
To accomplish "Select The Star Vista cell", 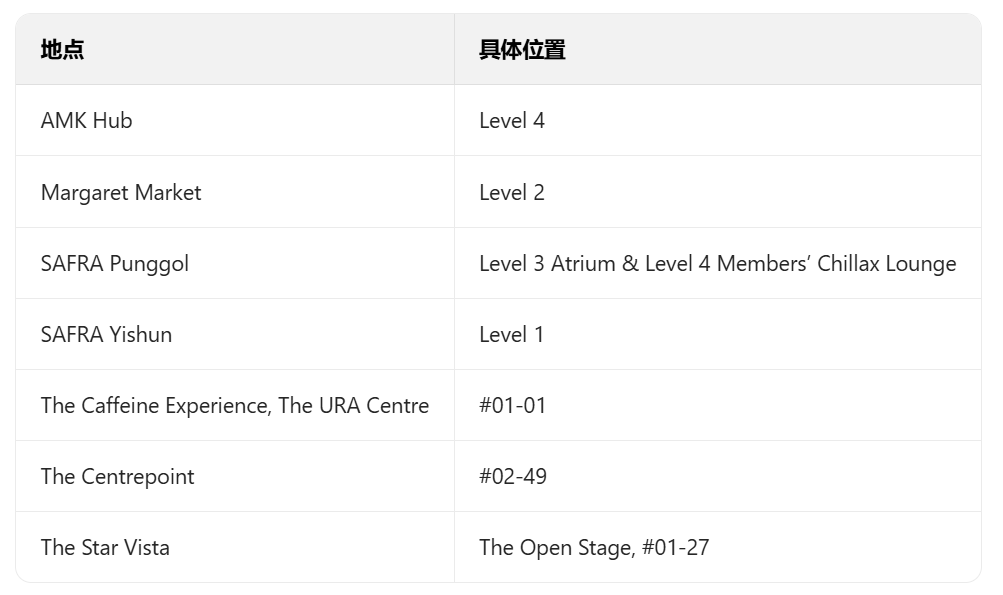I will (x=105, y=548).
